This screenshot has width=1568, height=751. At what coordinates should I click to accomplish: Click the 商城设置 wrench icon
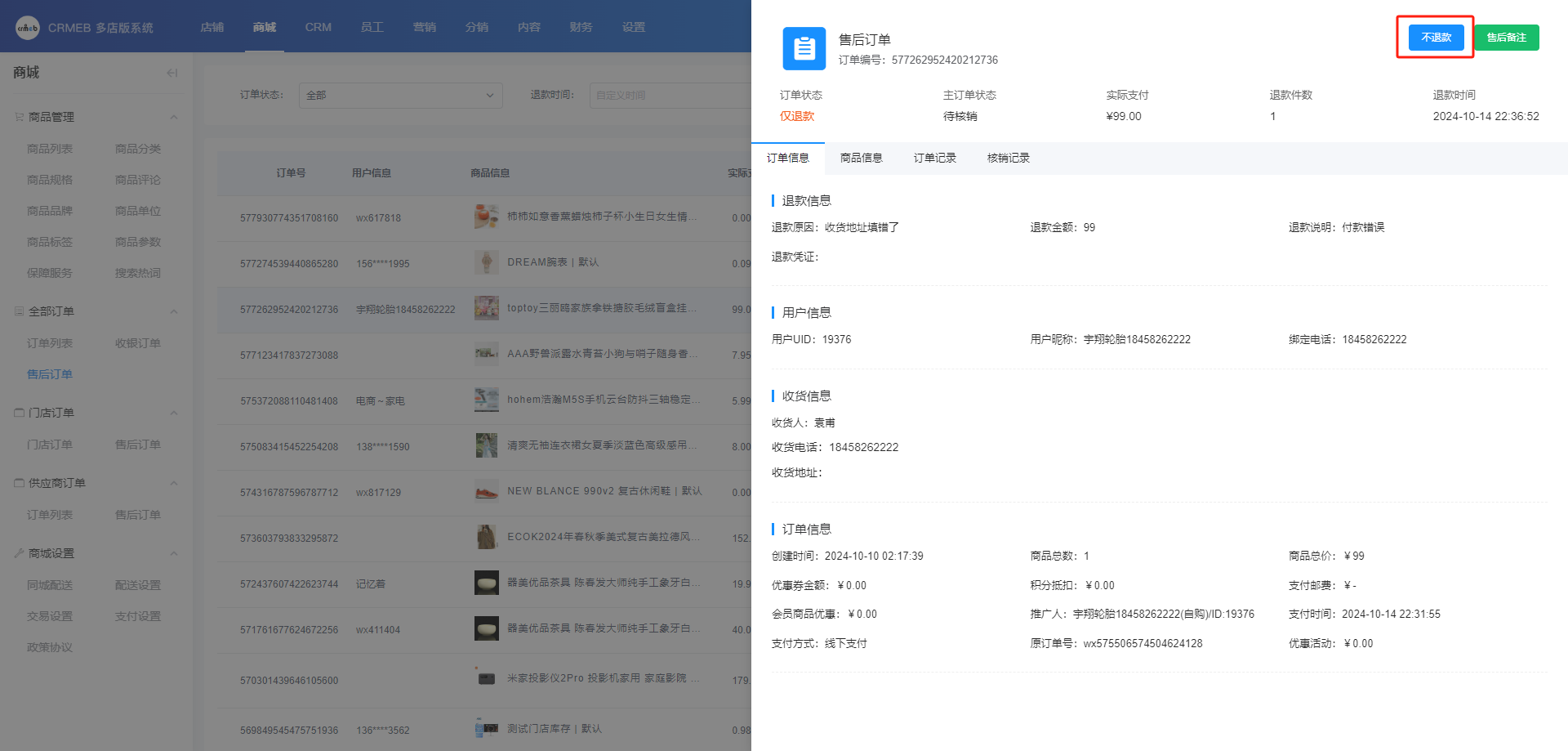pos(19,553)
